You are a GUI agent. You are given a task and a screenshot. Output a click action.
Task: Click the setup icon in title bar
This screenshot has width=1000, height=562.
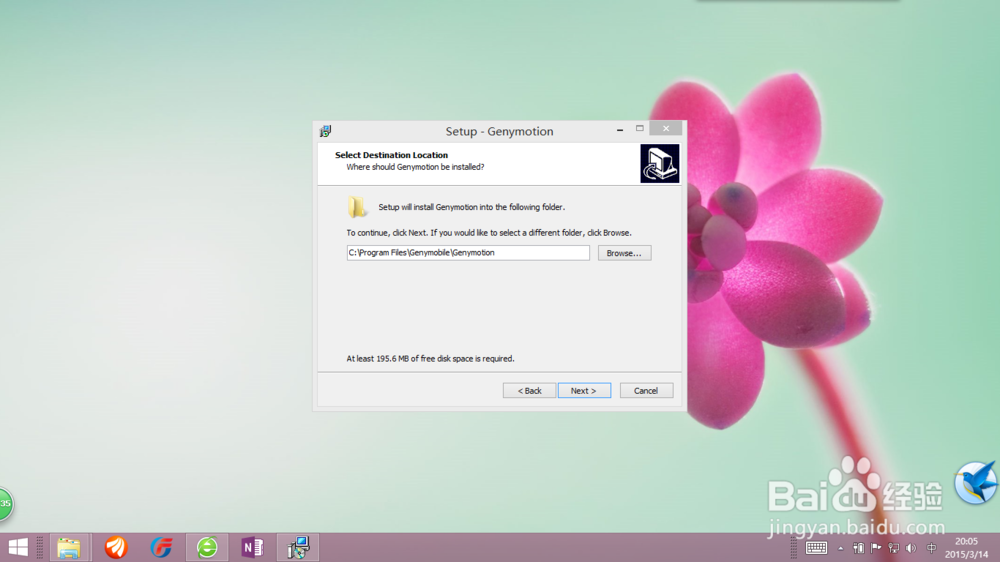(325, 131)
